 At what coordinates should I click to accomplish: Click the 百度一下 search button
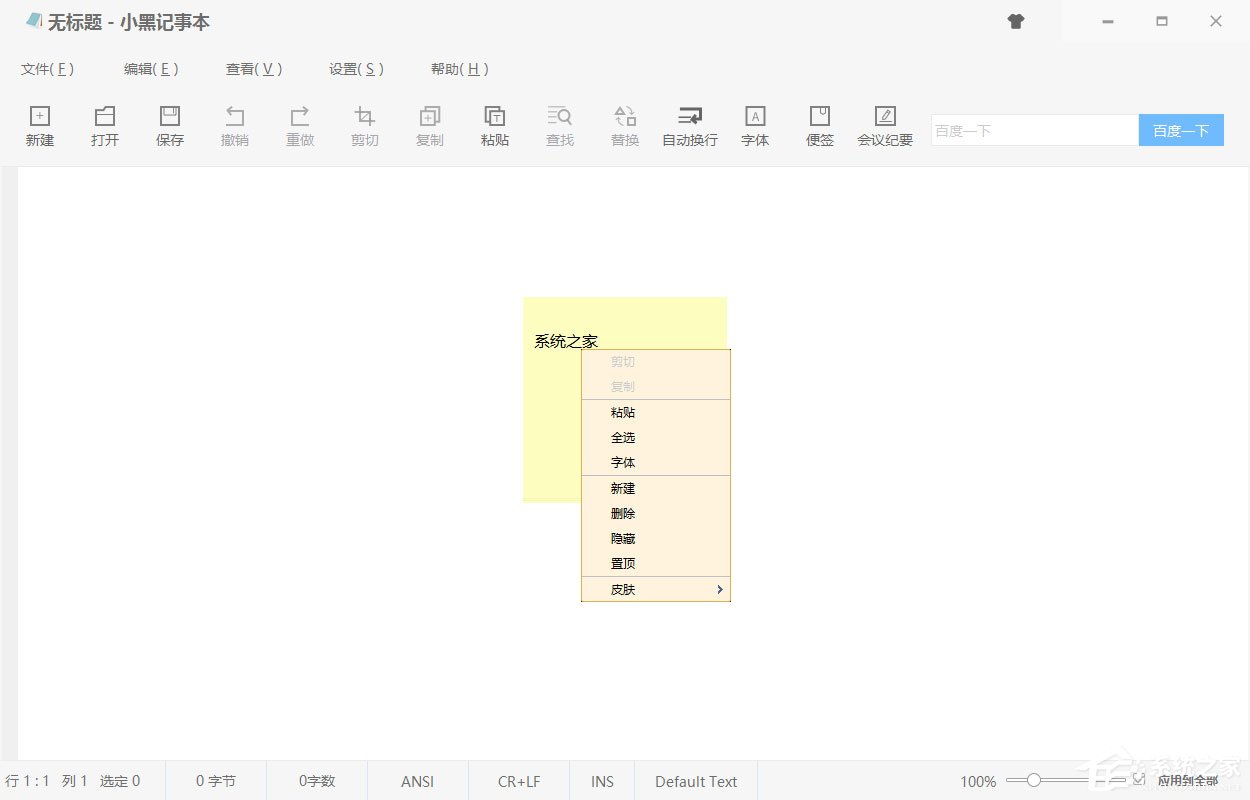pyautogui.click(x=1181, y=129)
